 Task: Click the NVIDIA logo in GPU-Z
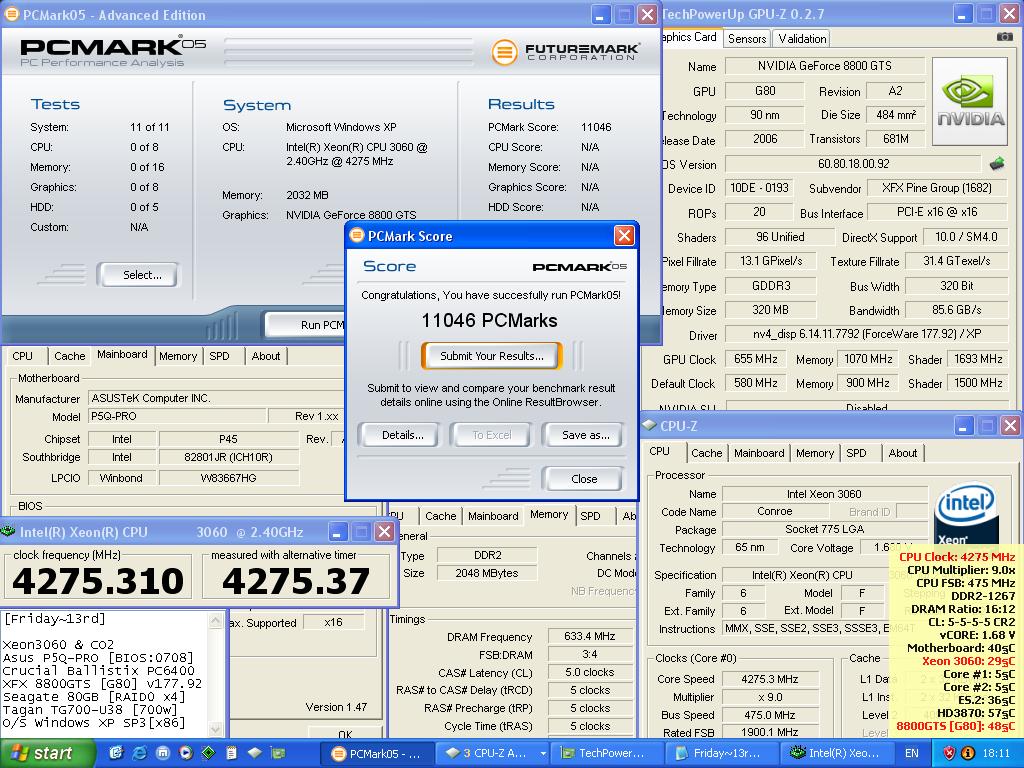pos(970,101)
